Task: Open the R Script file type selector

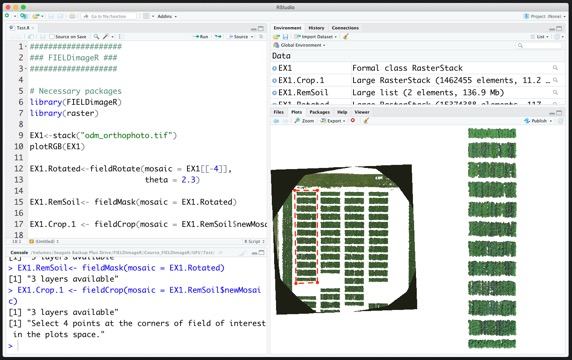Action: (254, 241)
